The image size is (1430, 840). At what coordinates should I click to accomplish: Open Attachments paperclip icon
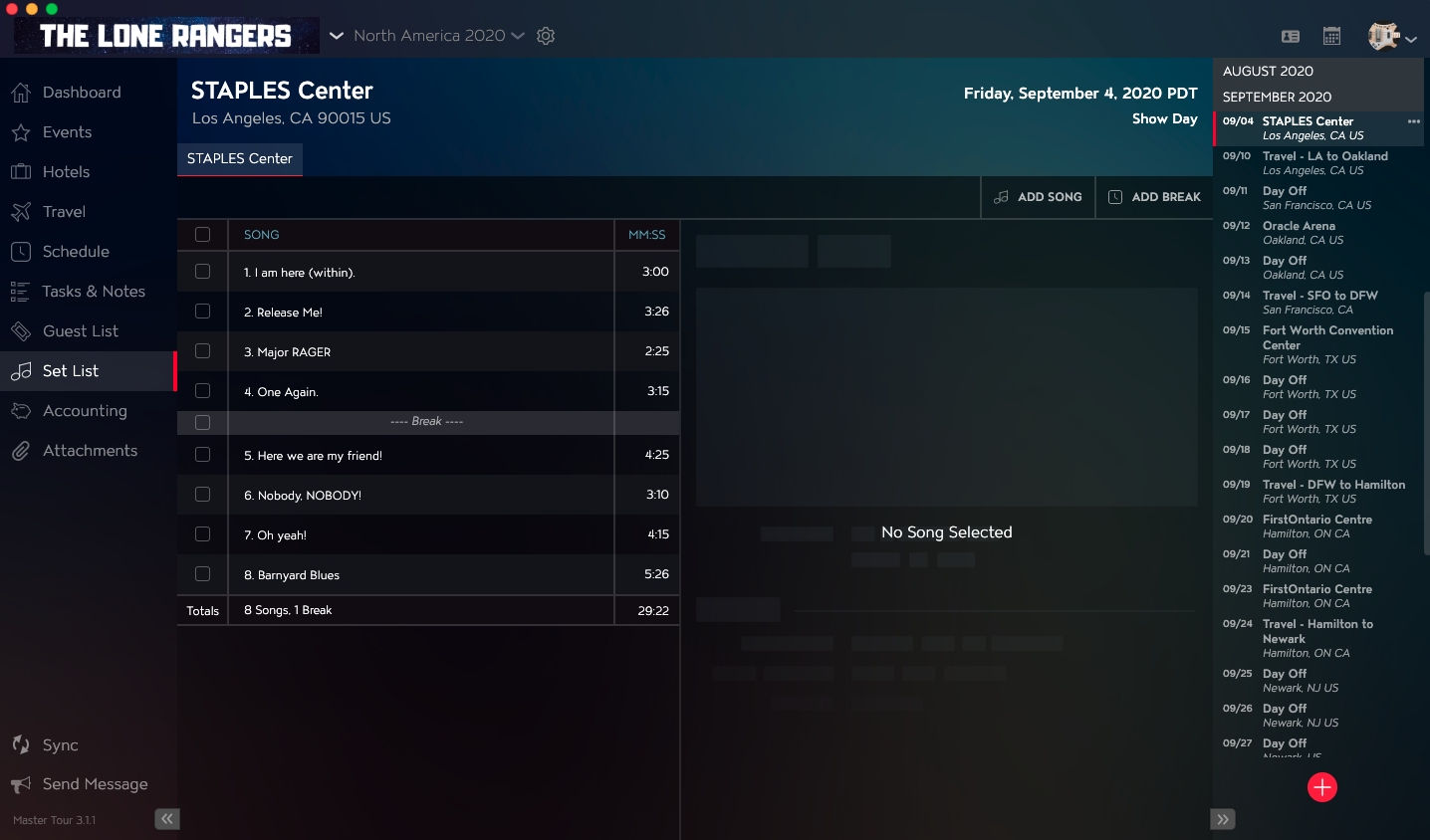[x=21, y=451]
